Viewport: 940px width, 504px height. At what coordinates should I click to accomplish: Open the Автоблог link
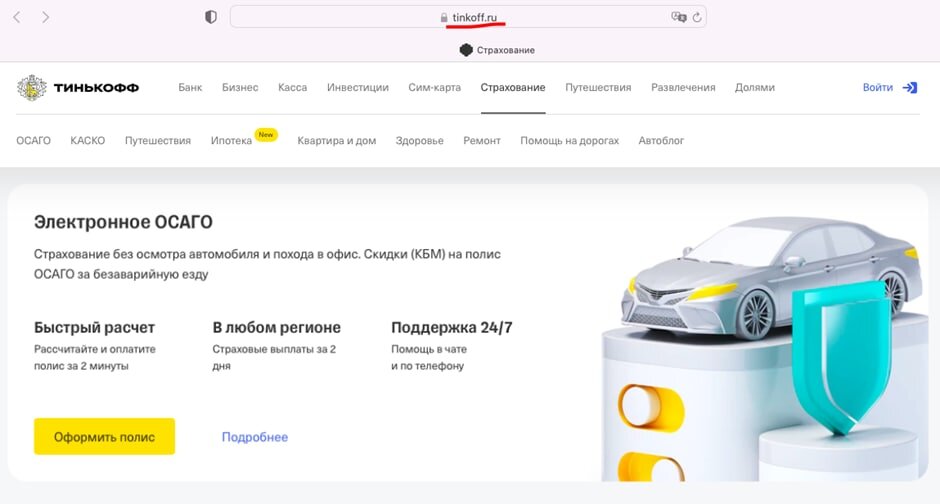pyautogui.click(x=661, y=141)
